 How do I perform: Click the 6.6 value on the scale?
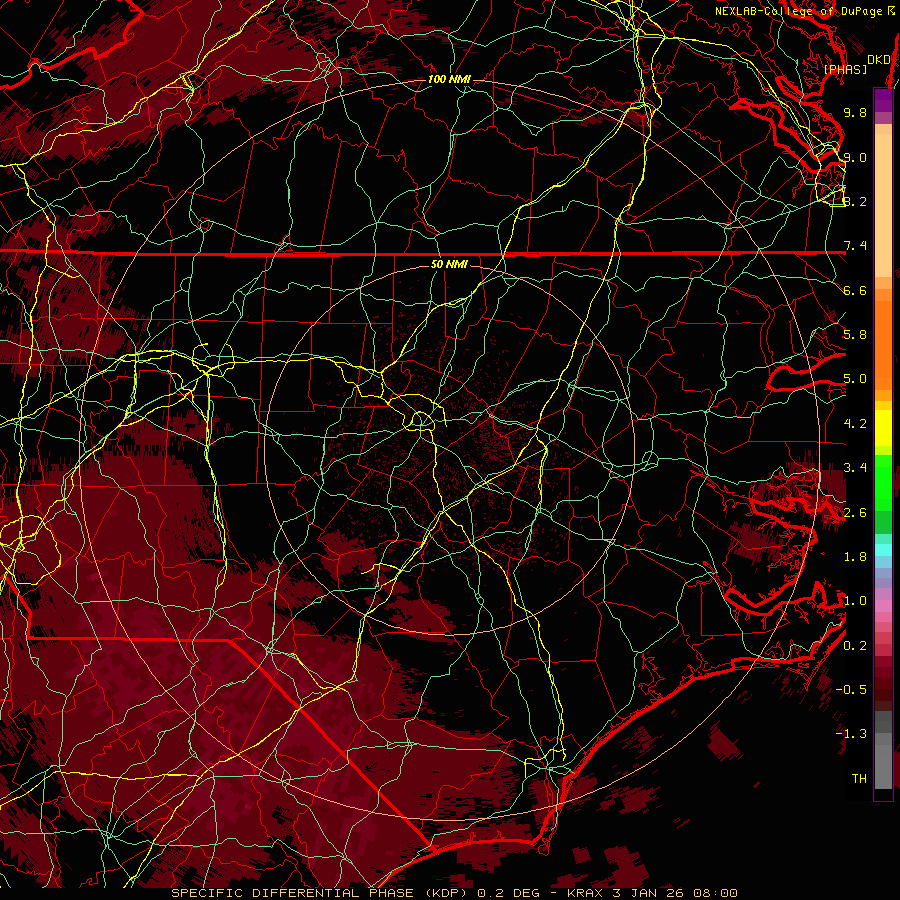pos(855,290)
